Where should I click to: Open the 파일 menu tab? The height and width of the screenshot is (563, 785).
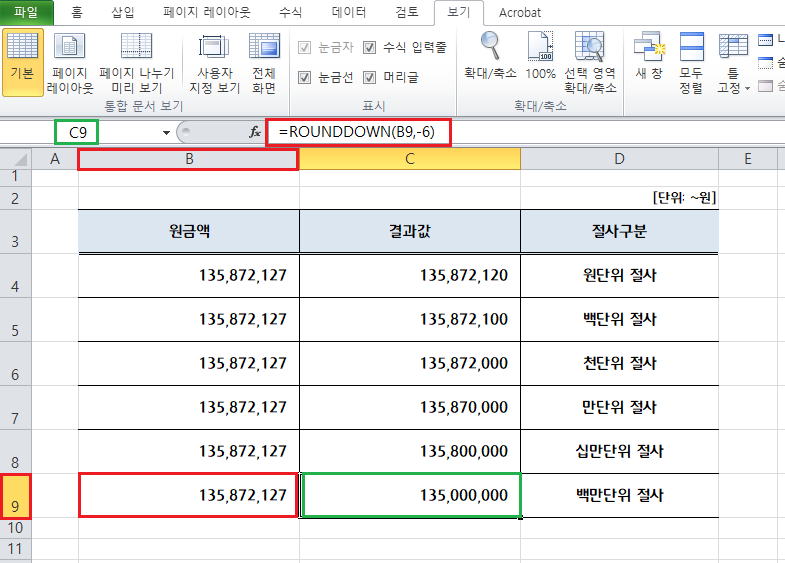26,12
